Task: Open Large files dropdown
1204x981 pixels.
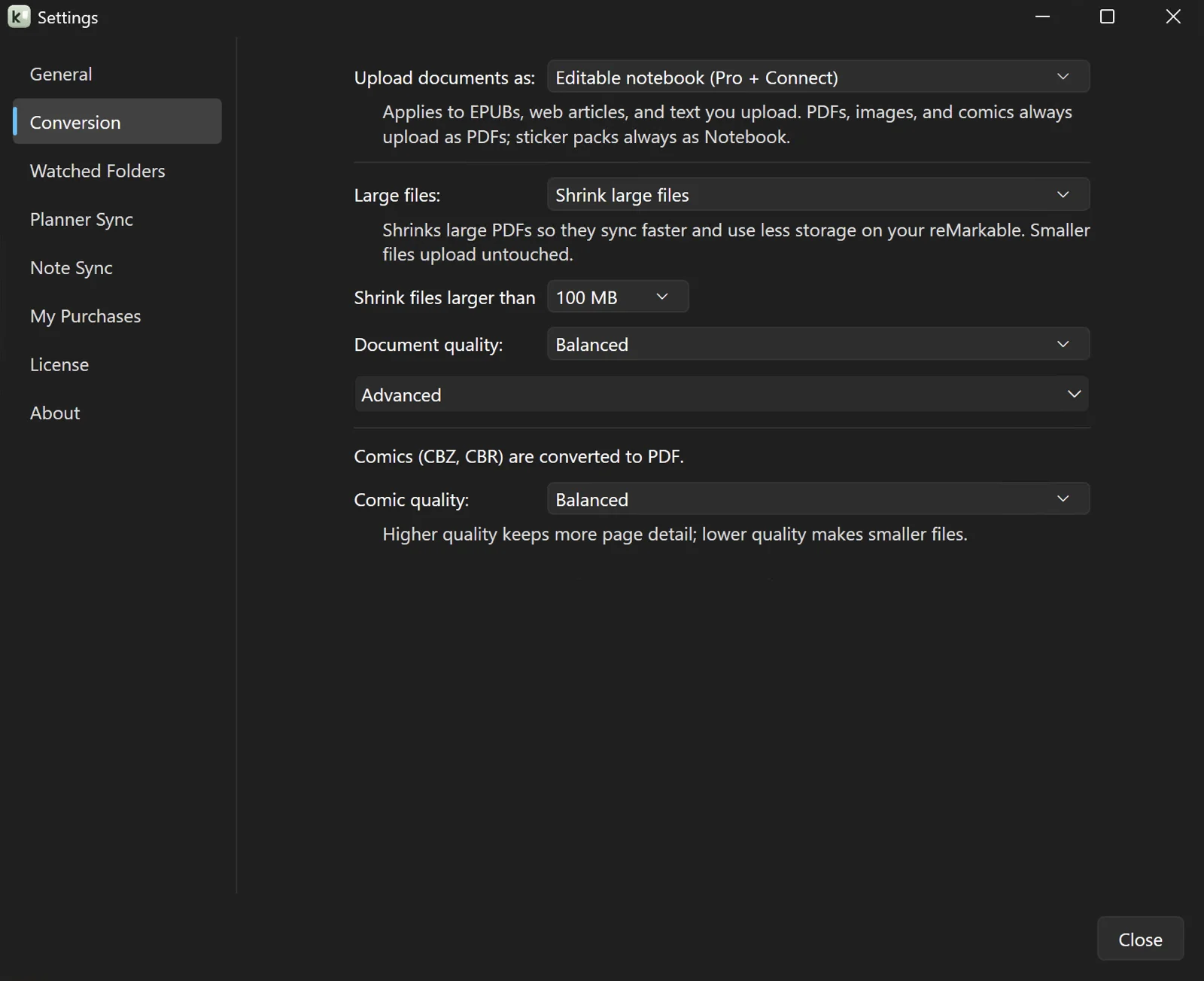Action: point(818,194)
